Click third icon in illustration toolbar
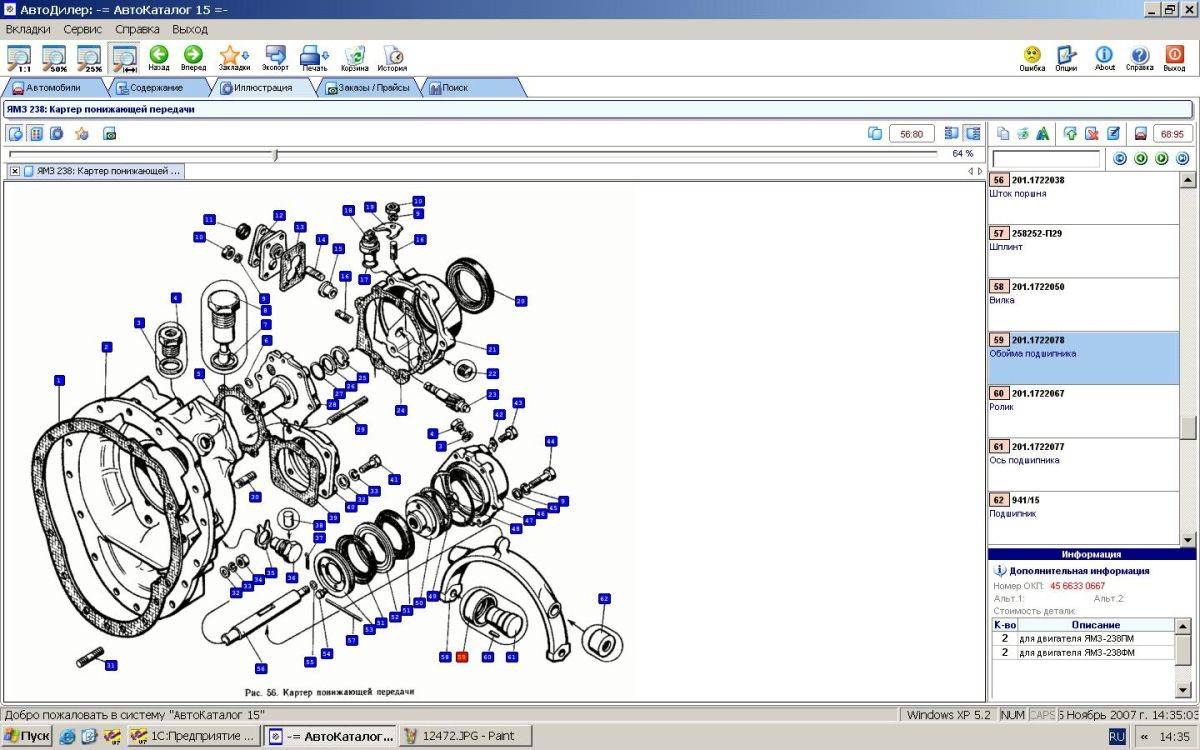 coord(57,133)
